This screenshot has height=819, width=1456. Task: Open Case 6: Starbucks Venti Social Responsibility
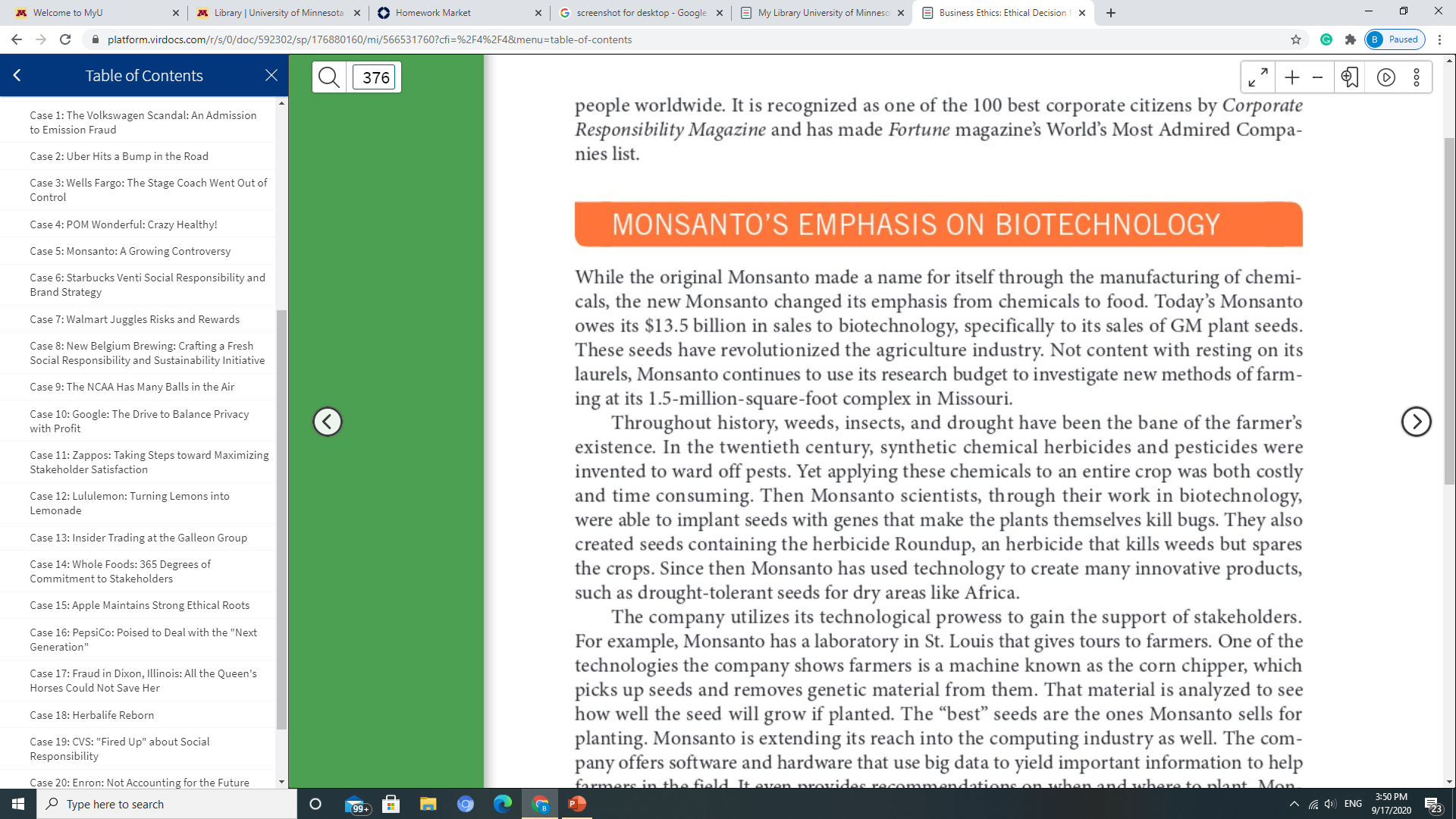[x=148, y=284]
